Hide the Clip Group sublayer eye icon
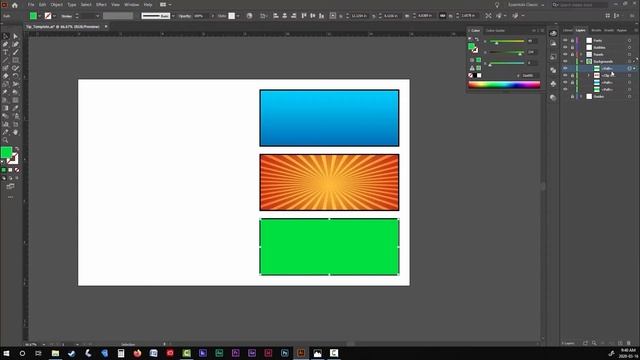This screenshot has width=640, height=360. coord(565,76)
